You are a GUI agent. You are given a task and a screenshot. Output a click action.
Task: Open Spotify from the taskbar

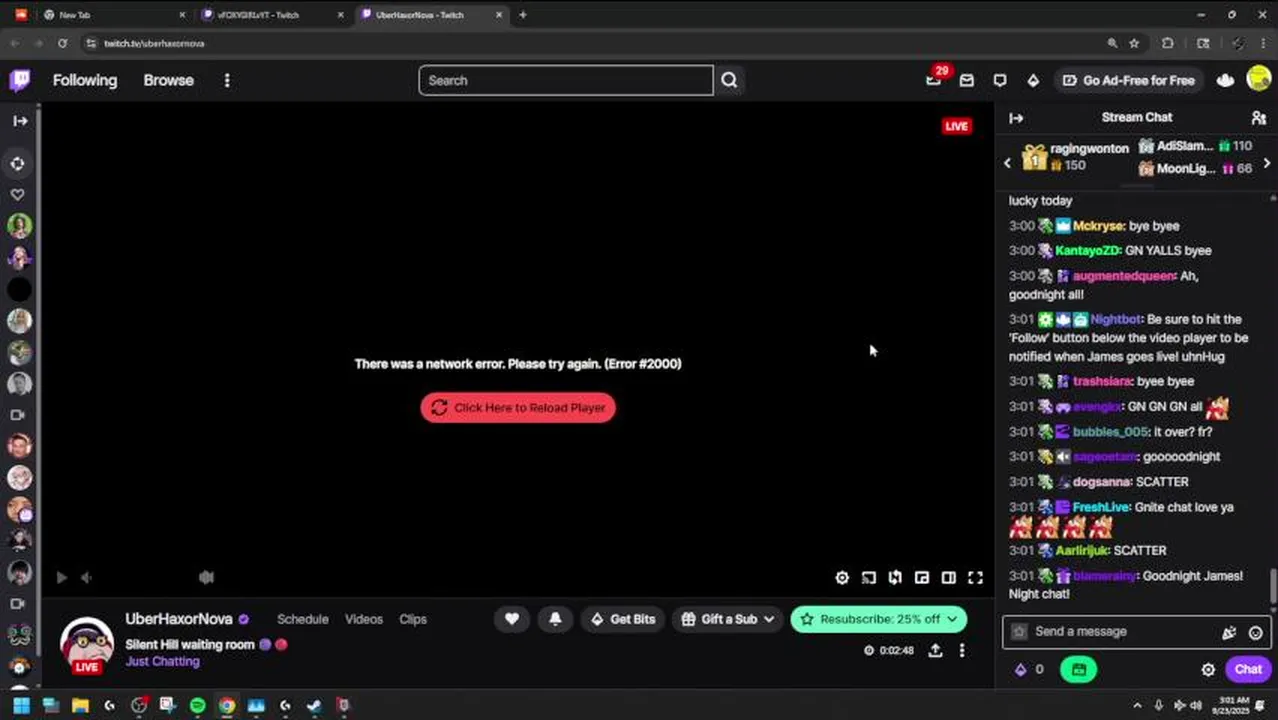[197, 705]
